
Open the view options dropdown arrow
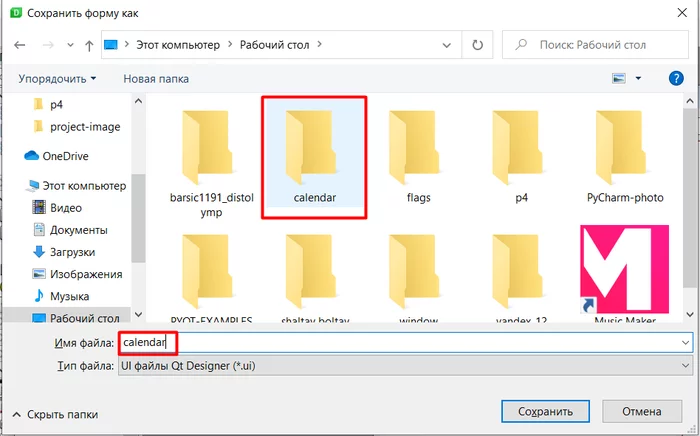(638, 79)
